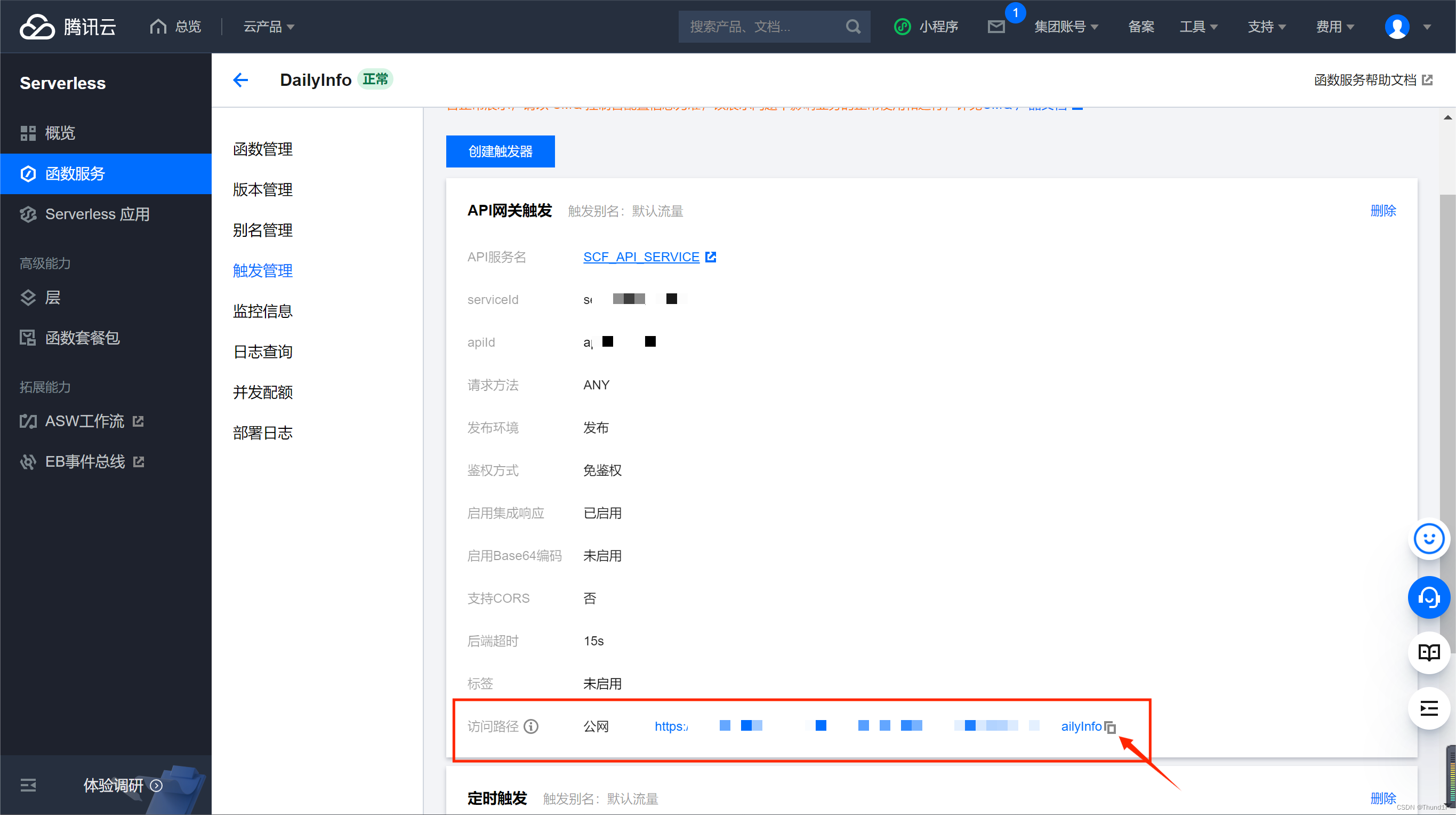
Task: Open the public https access path link
Action: coord(878,726)
